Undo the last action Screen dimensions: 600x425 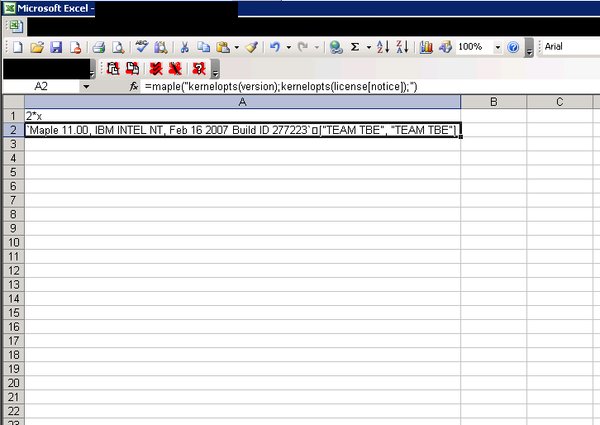(275, 47)
